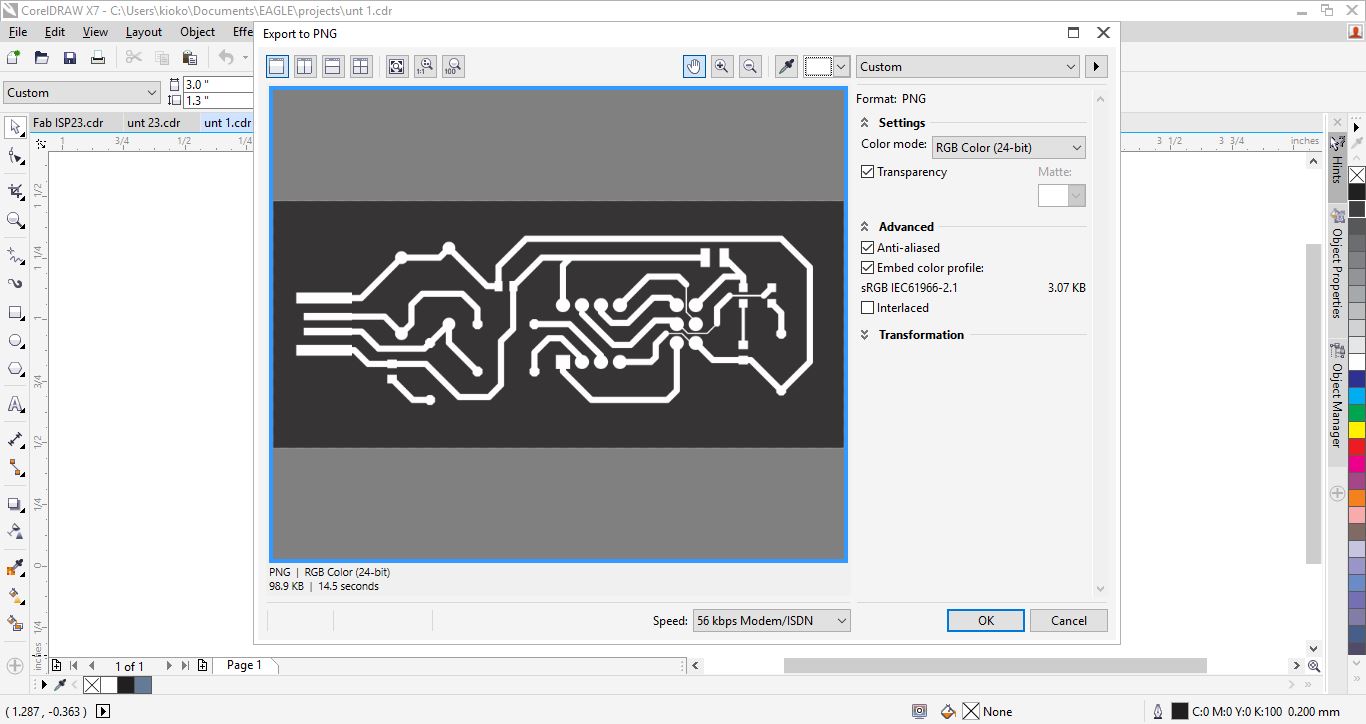Switch to Fab ISP23.cdr document tab
1366x724 pixels.
pyautogui.click(x=68, y=123)
